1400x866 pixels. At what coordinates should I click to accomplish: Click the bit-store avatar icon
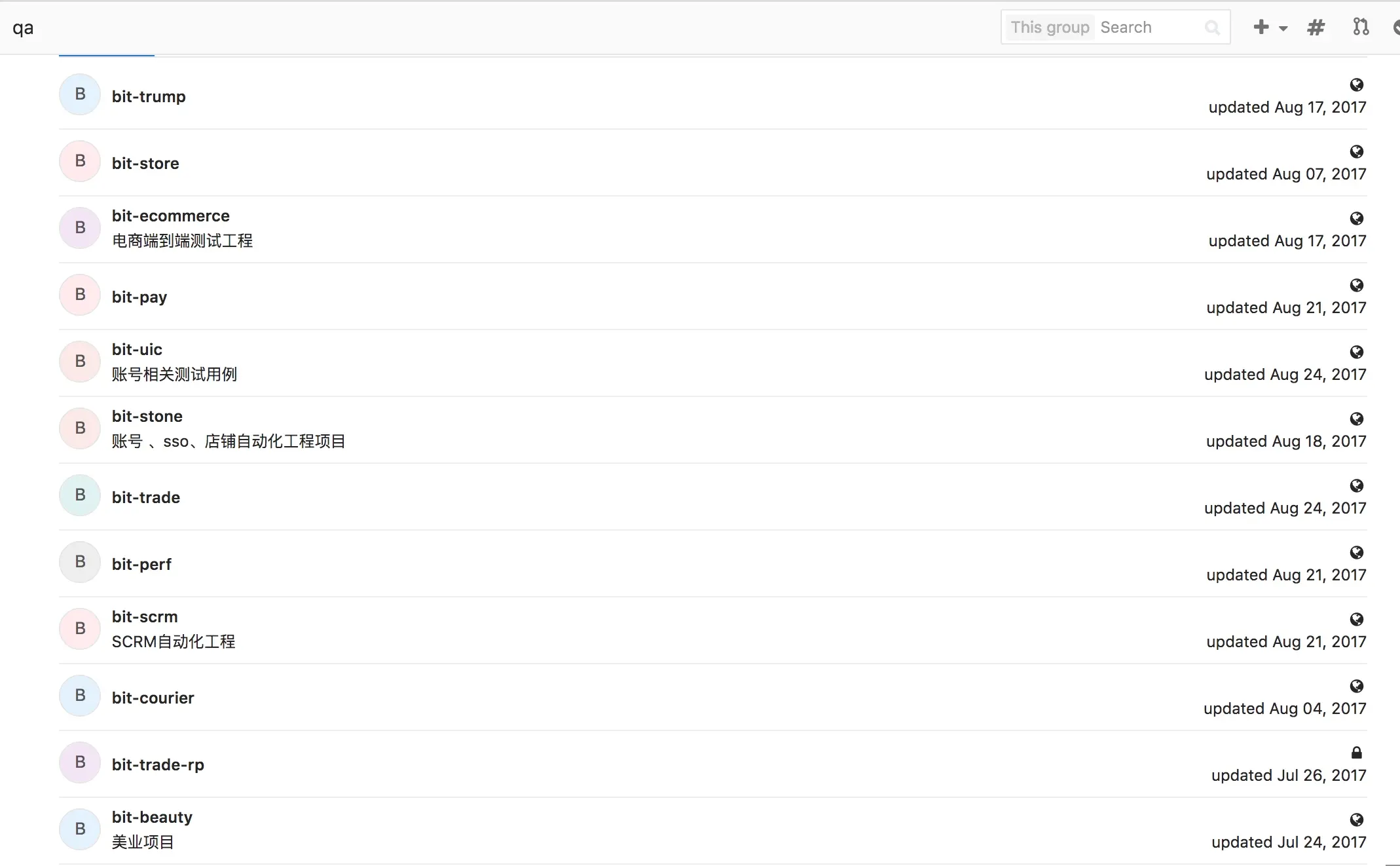(80, 161)
